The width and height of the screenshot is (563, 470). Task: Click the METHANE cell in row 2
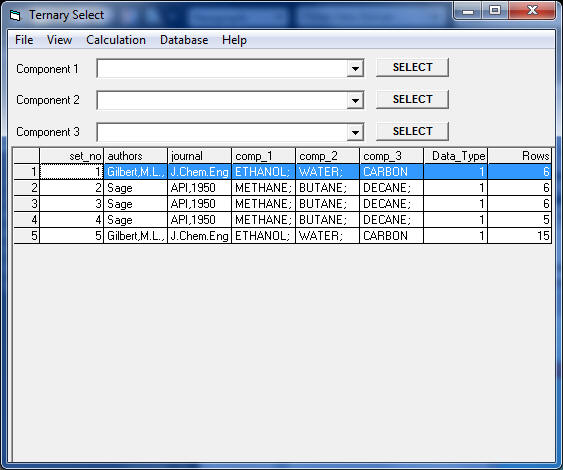(263, 188)
